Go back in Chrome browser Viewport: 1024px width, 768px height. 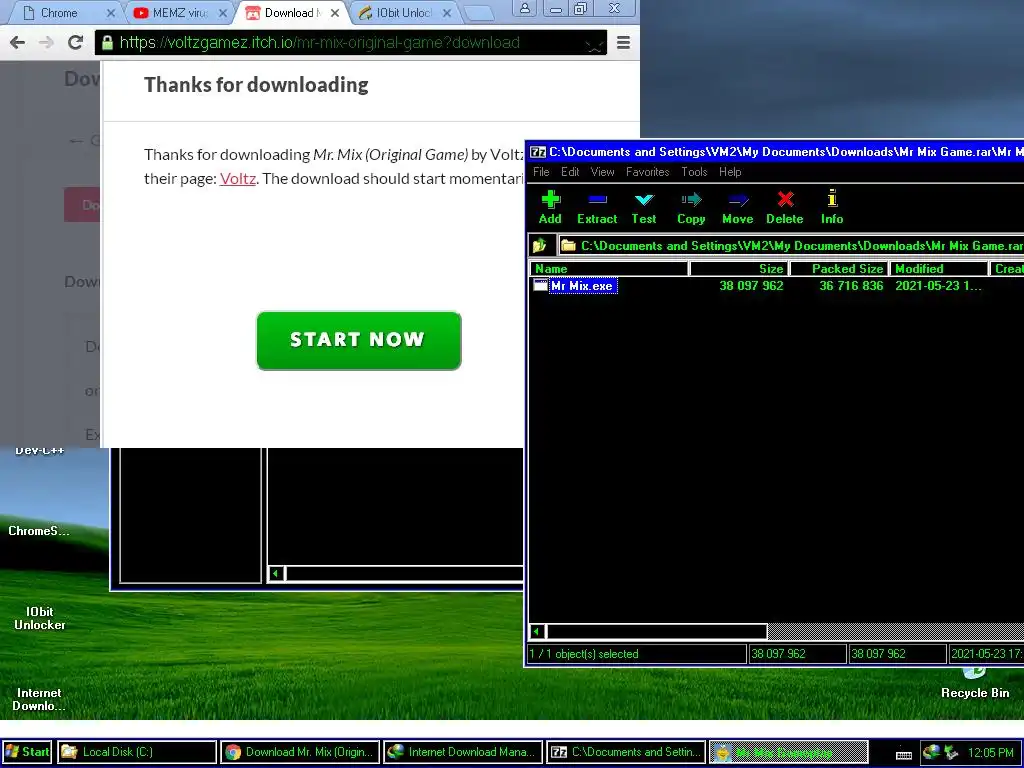coord(18,42)
